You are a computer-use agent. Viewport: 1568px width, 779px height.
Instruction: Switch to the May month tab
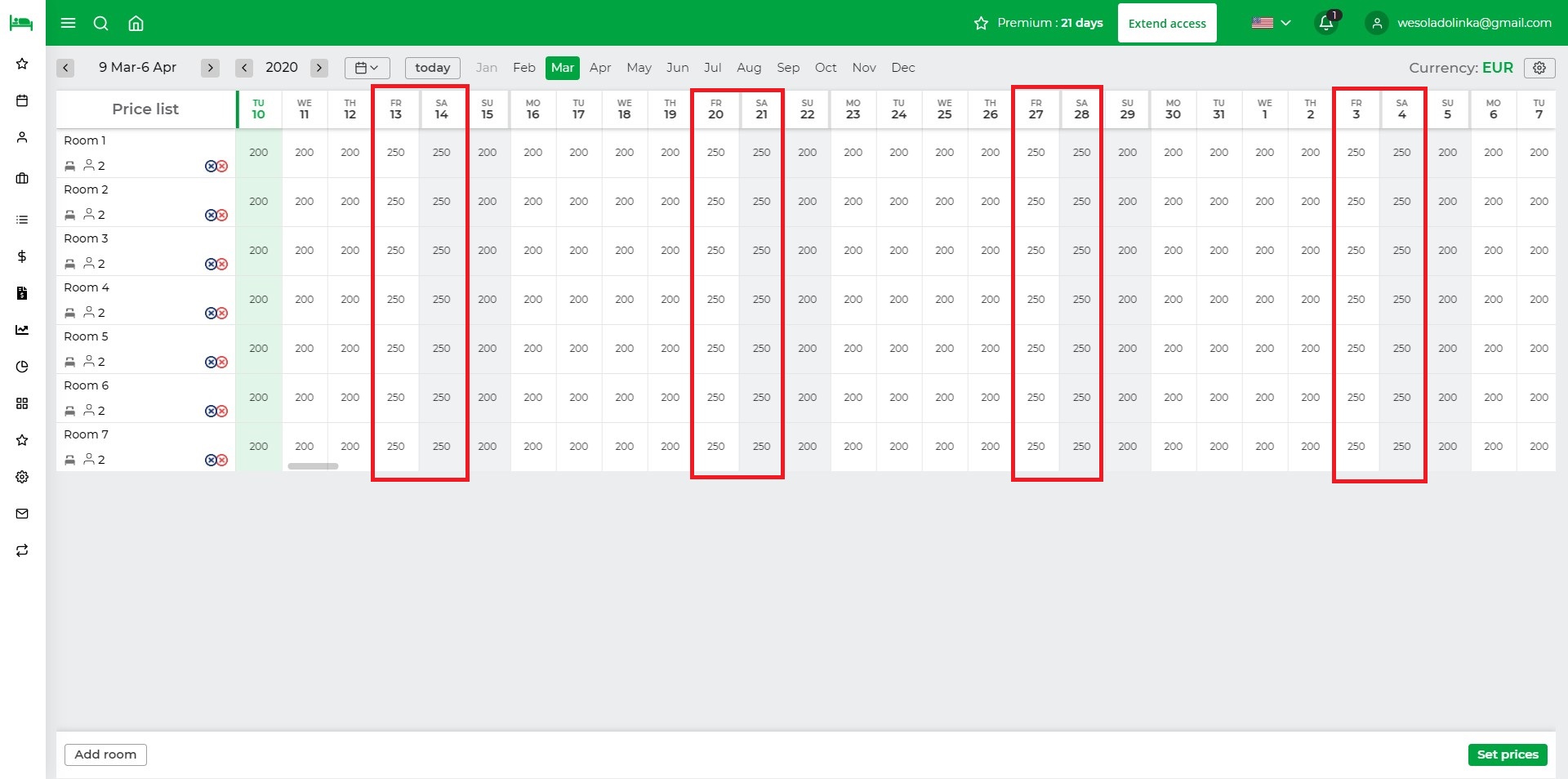pyautogui.click(x=639, y=68)
